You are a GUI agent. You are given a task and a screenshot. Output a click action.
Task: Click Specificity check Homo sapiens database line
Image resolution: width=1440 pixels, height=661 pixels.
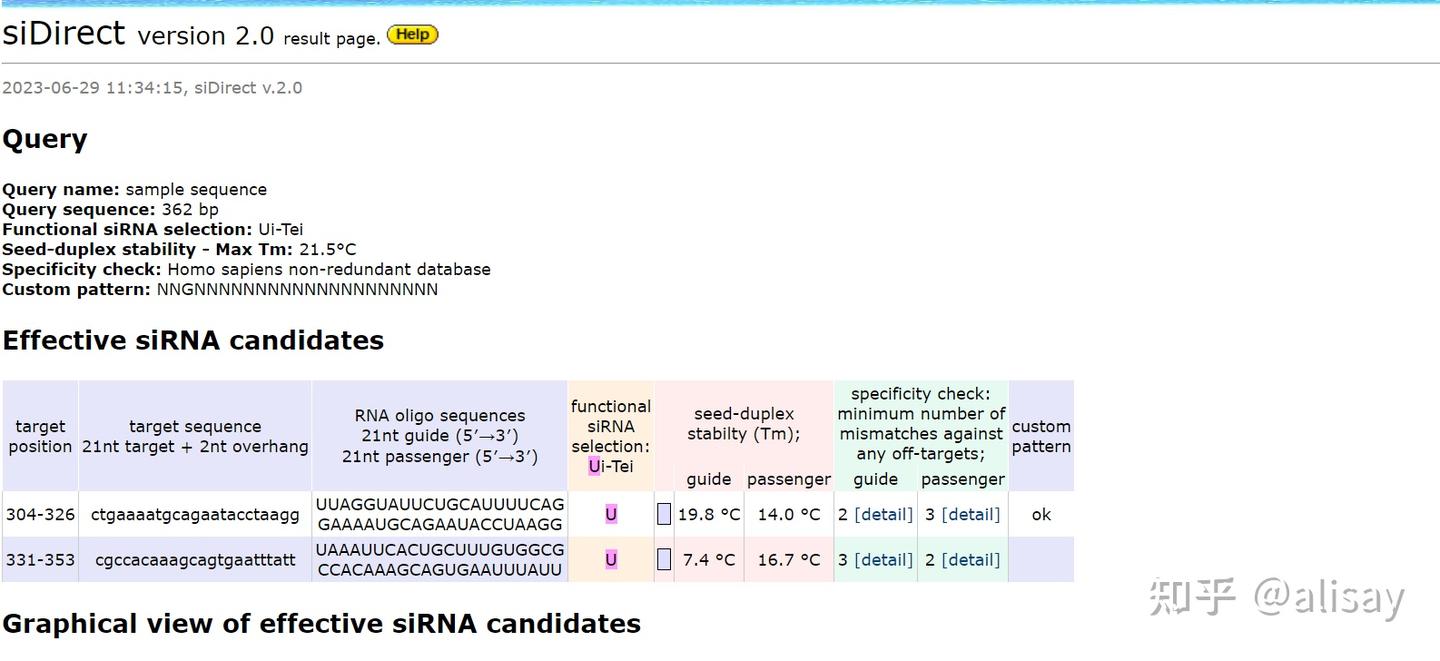[246, 269]
